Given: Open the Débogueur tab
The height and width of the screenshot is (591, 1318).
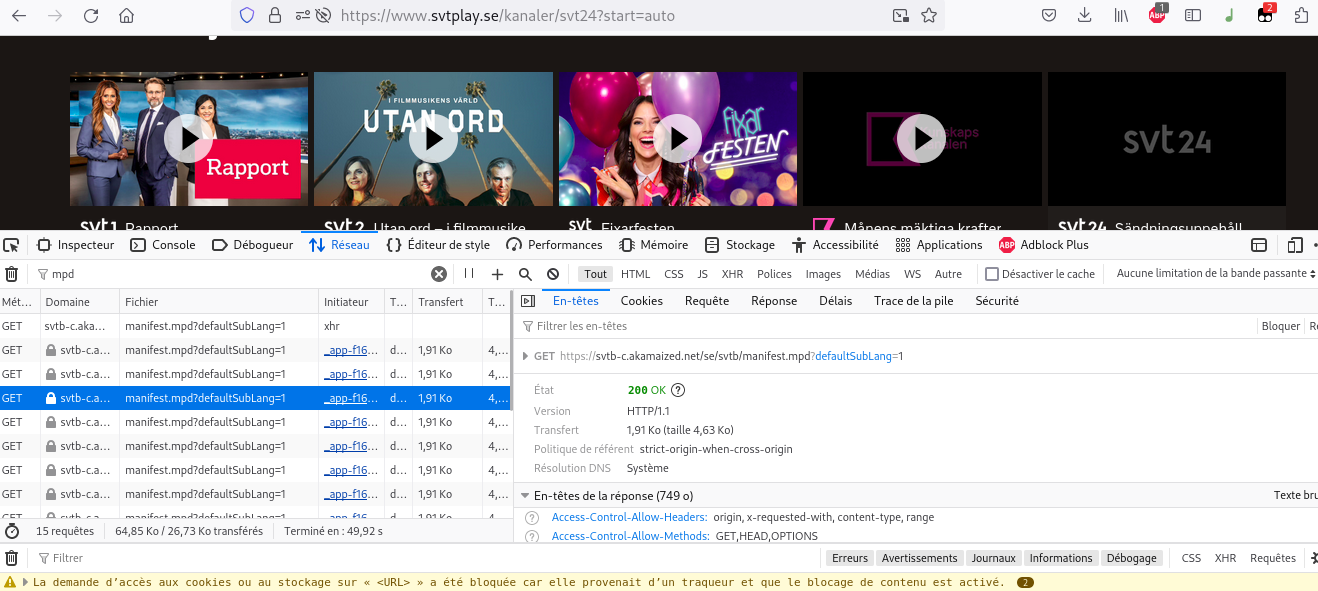Looking at the screenshot, I should click(x=254, y=245).
